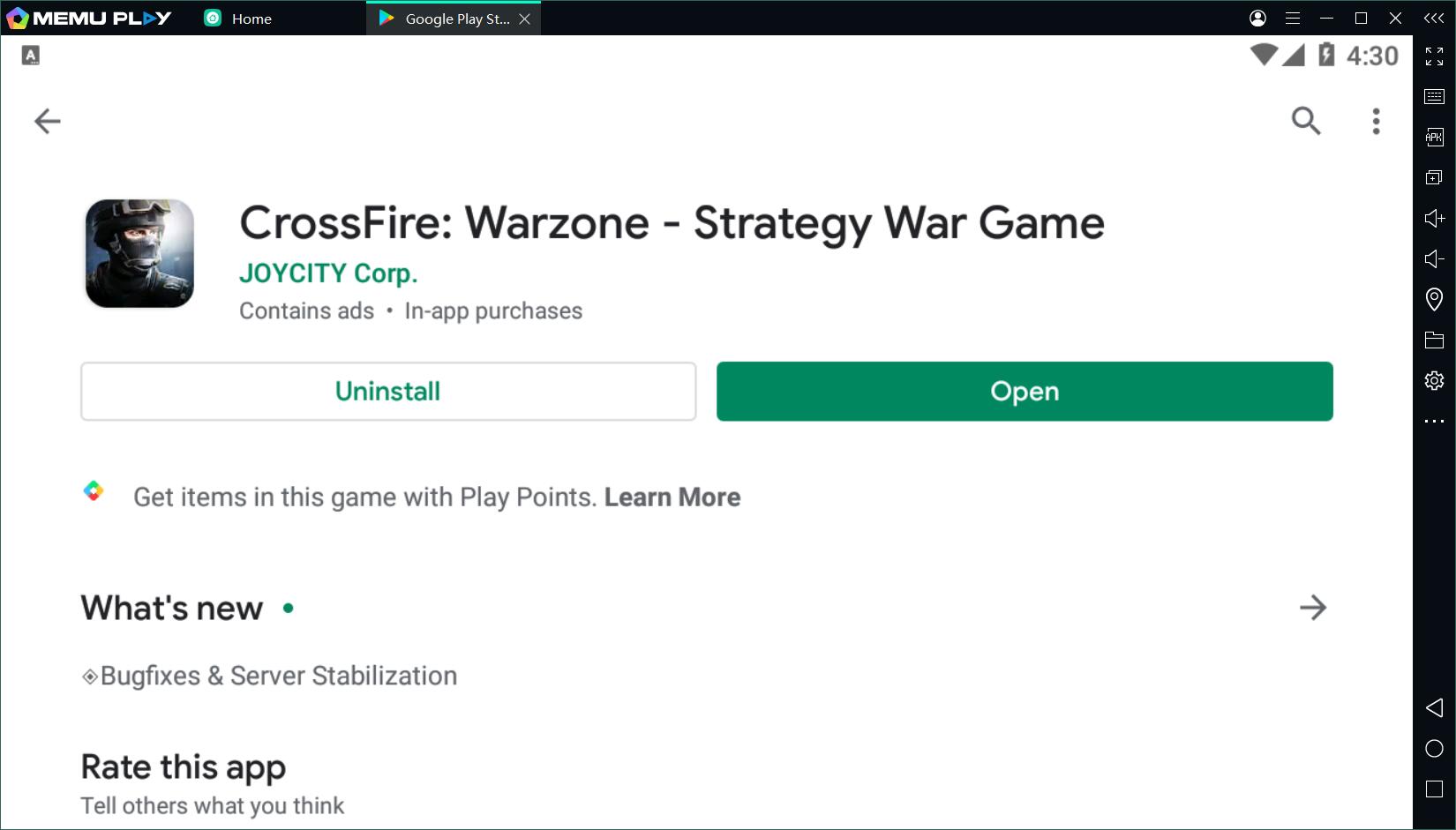This screenshot has height=830, width=1456.
Task: Click the Play Store back arrow
Action: click(48, 121)
